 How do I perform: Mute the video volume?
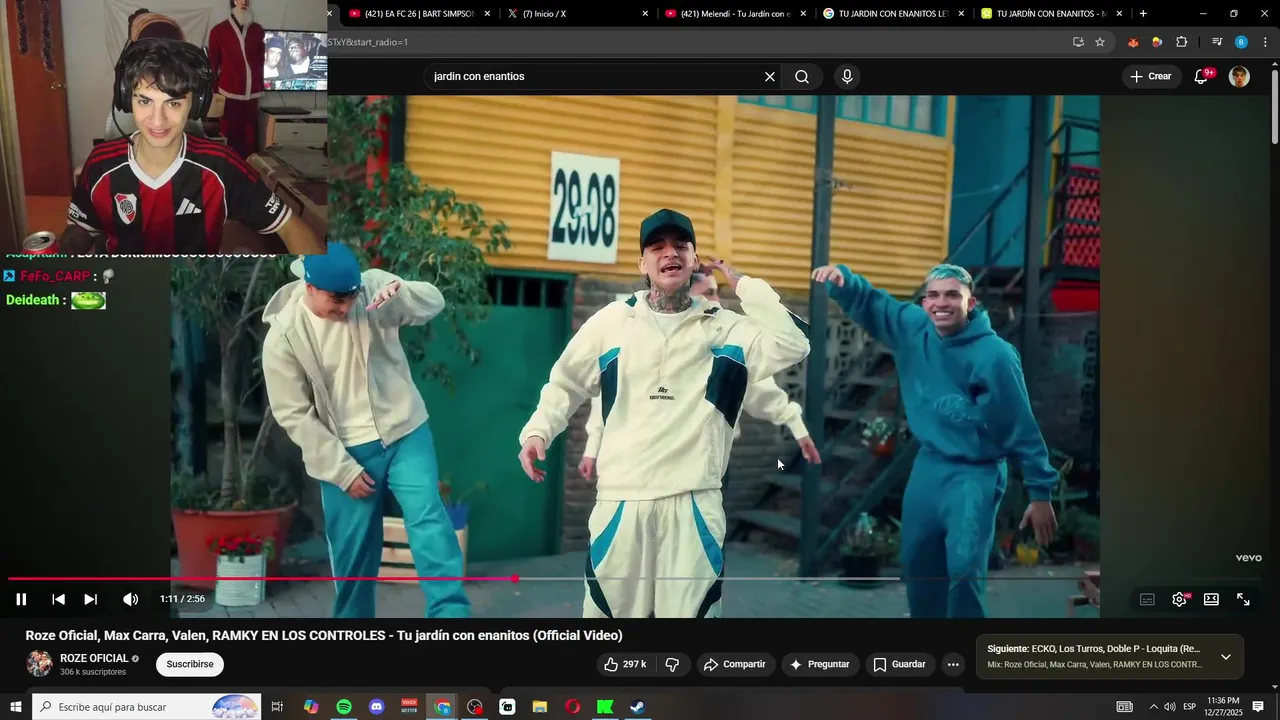130,599
